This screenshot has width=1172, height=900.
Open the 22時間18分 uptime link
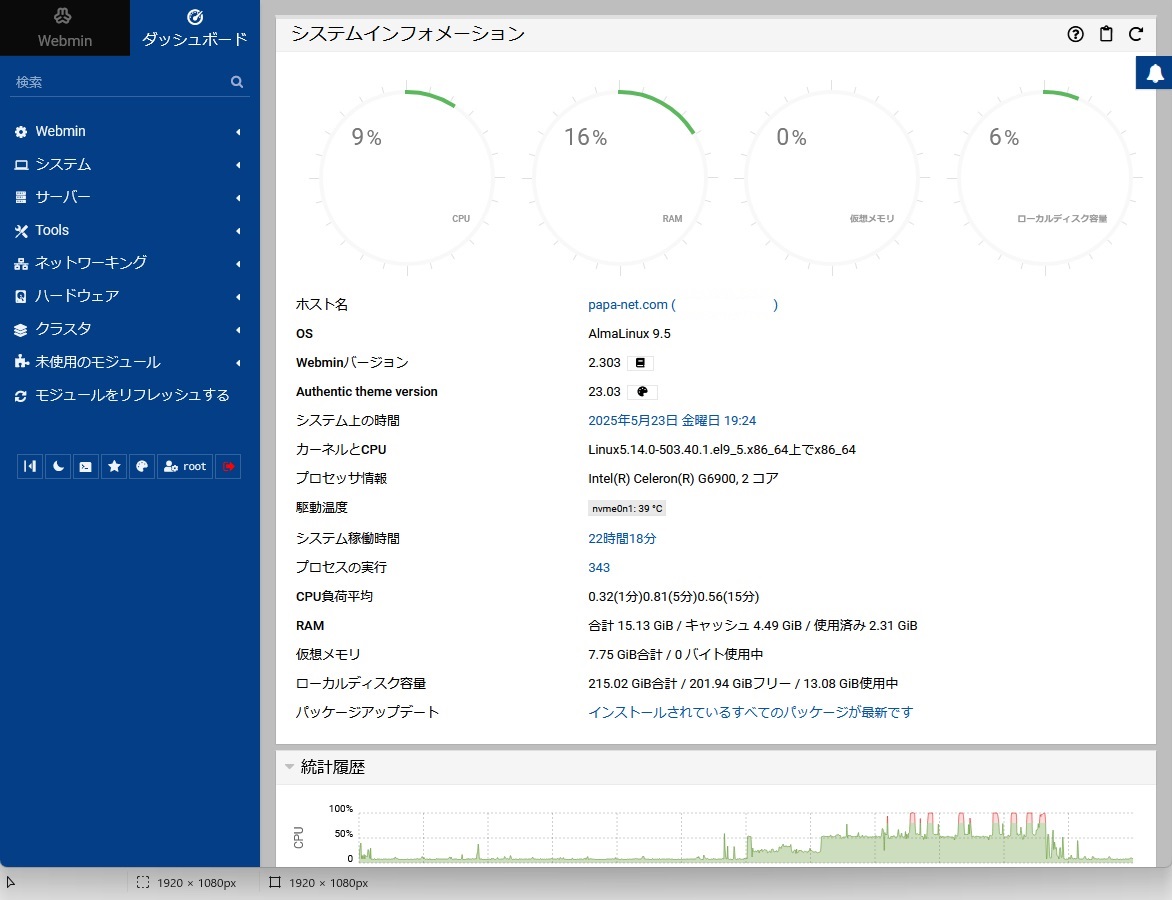[622, 538]
